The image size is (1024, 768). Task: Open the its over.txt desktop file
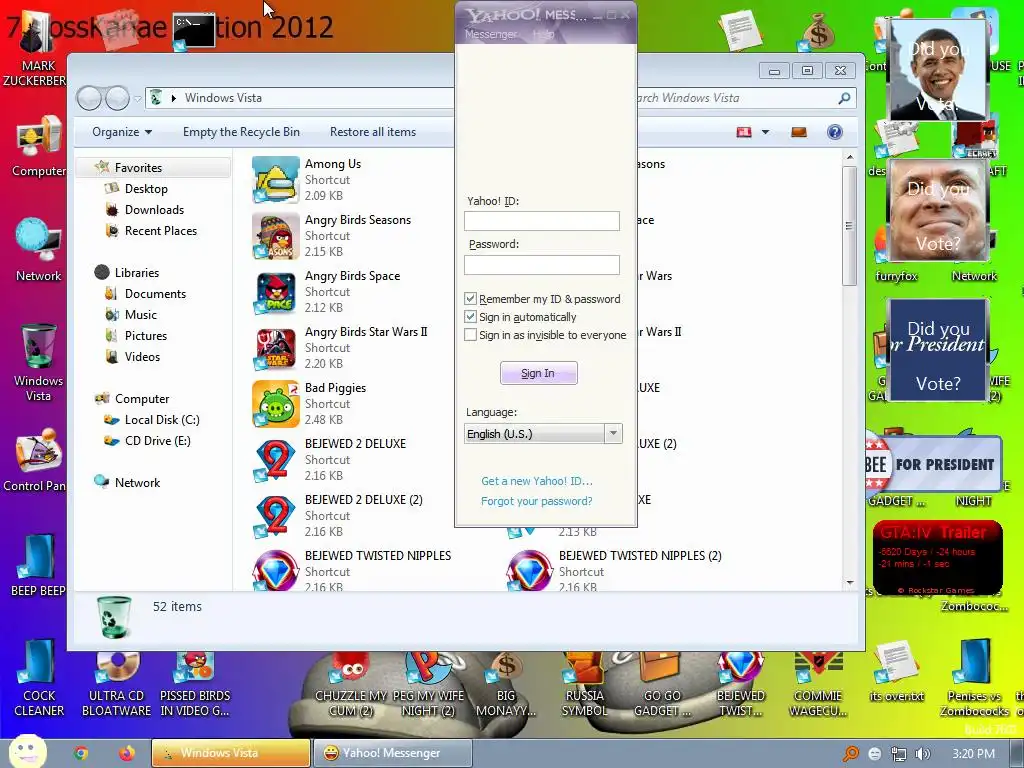[x=896, y=673]
